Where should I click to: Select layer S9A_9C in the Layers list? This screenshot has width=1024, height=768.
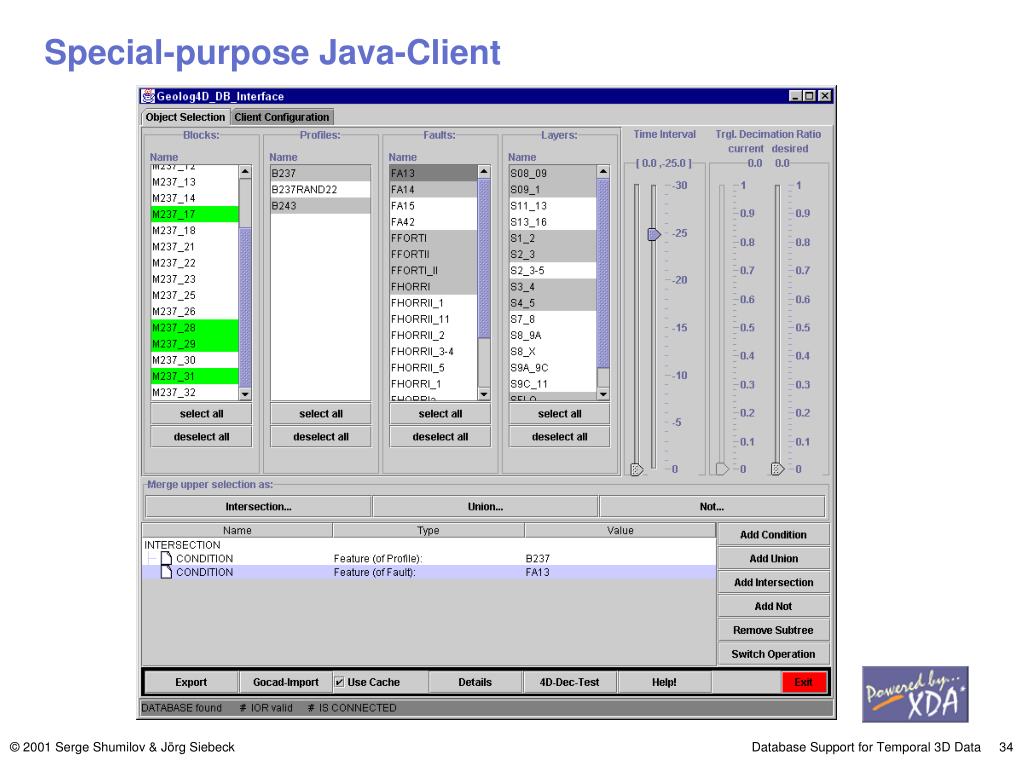552,368
